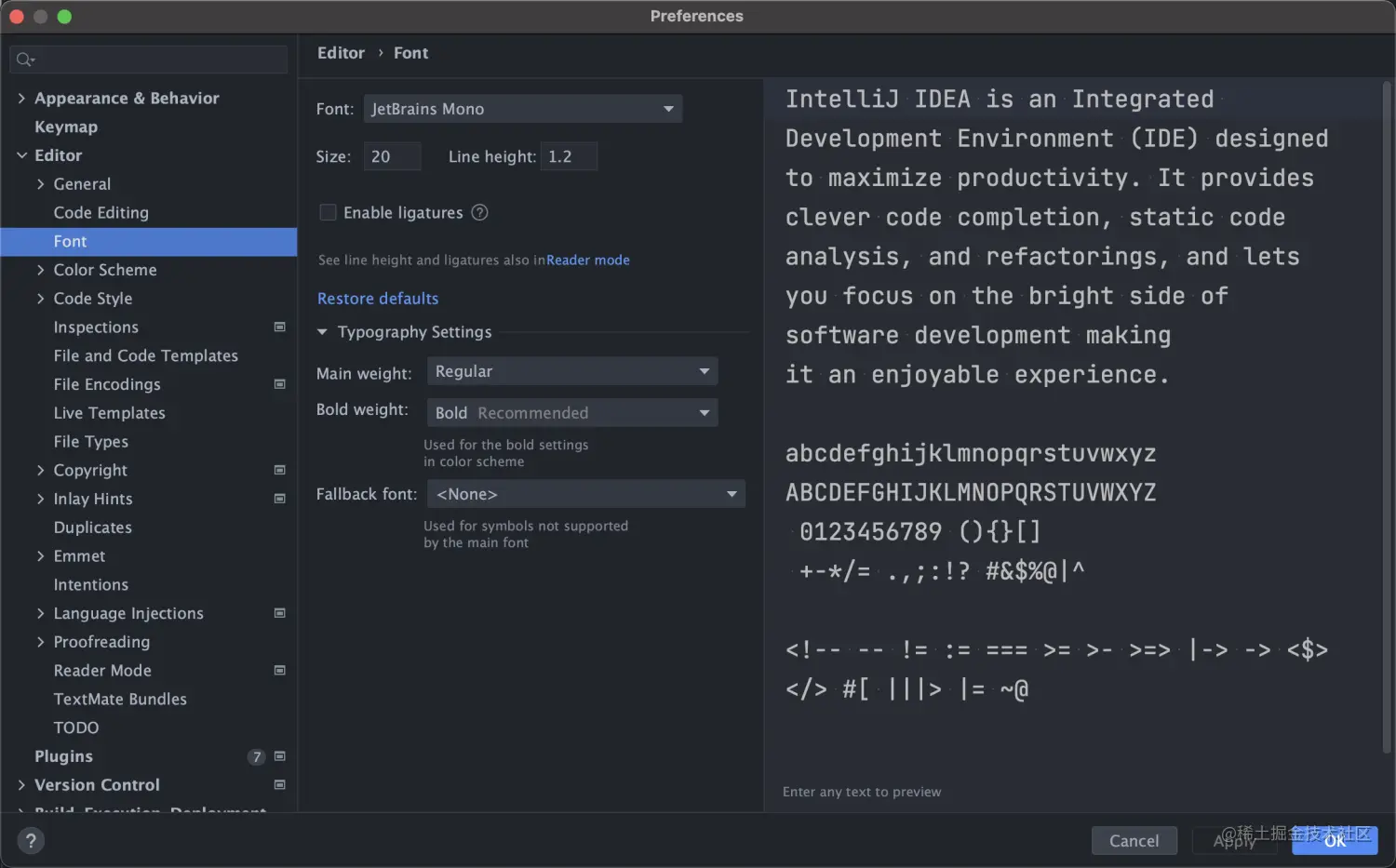The height and width of the screenshot is (868, 1396).
Task: Collapse the Editor tree node
Action: pyautogui.click(x=21, y=155)
